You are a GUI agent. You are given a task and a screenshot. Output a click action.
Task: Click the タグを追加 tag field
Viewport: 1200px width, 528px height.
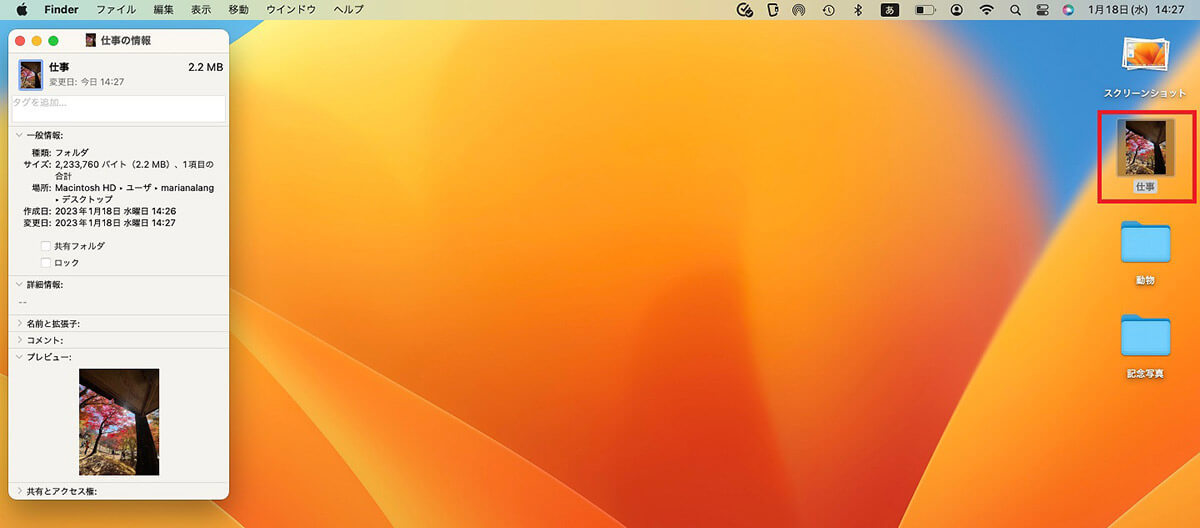pos(119,109)
